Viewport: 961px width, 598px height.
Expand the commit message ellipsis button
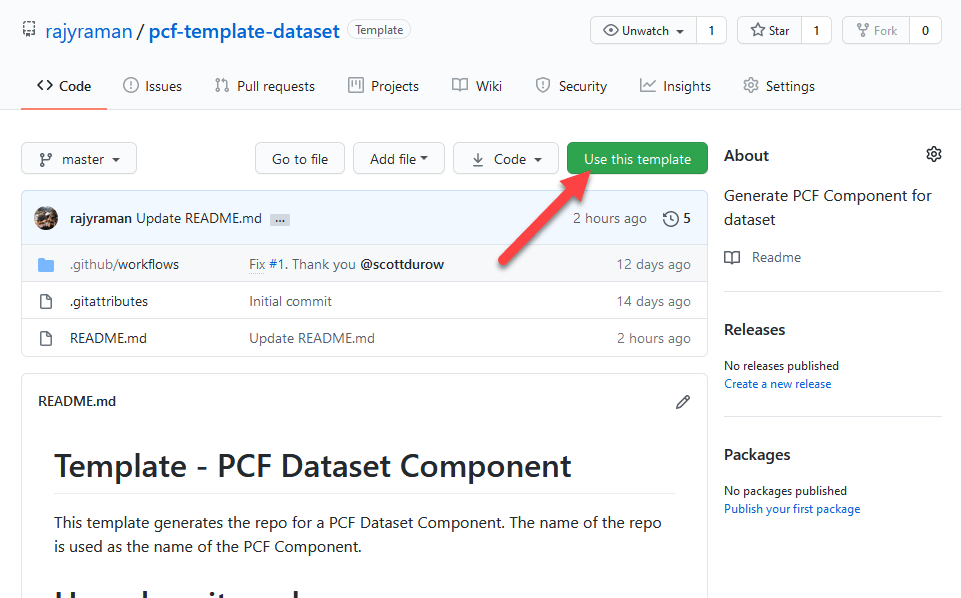pyautogui.click(x=280, y=219)
